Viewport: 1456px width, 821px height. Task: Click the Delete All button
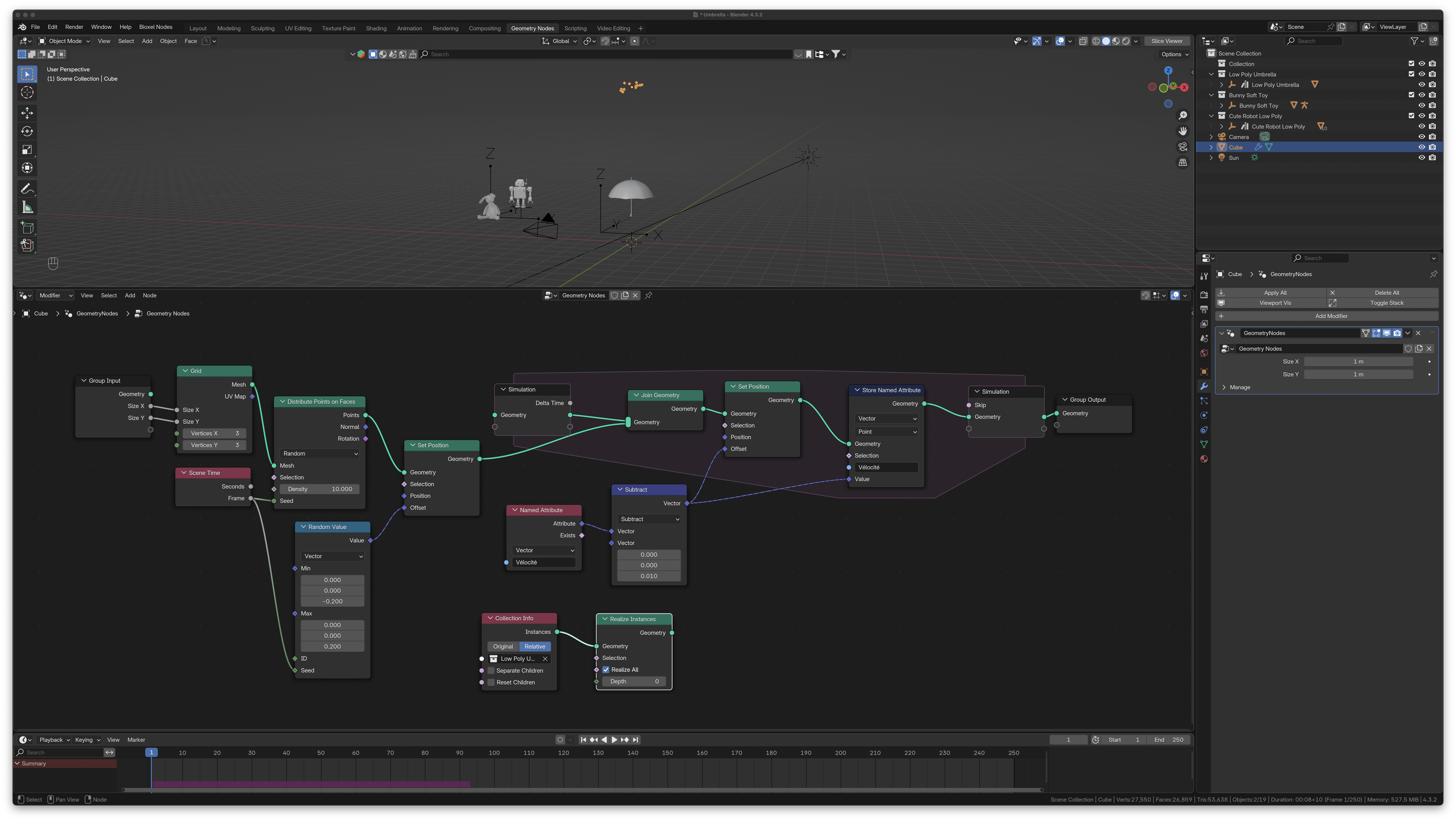click(x=1383, y=293)
